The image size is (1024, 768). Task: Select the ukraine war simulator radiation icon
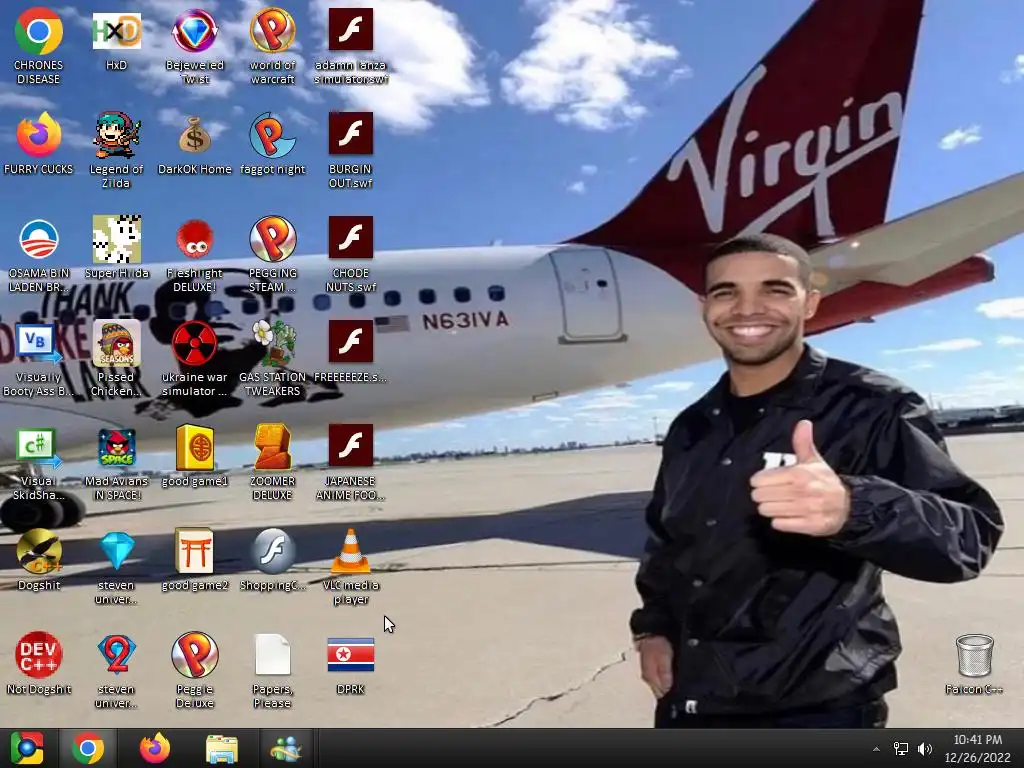click(x=195, y=343)
